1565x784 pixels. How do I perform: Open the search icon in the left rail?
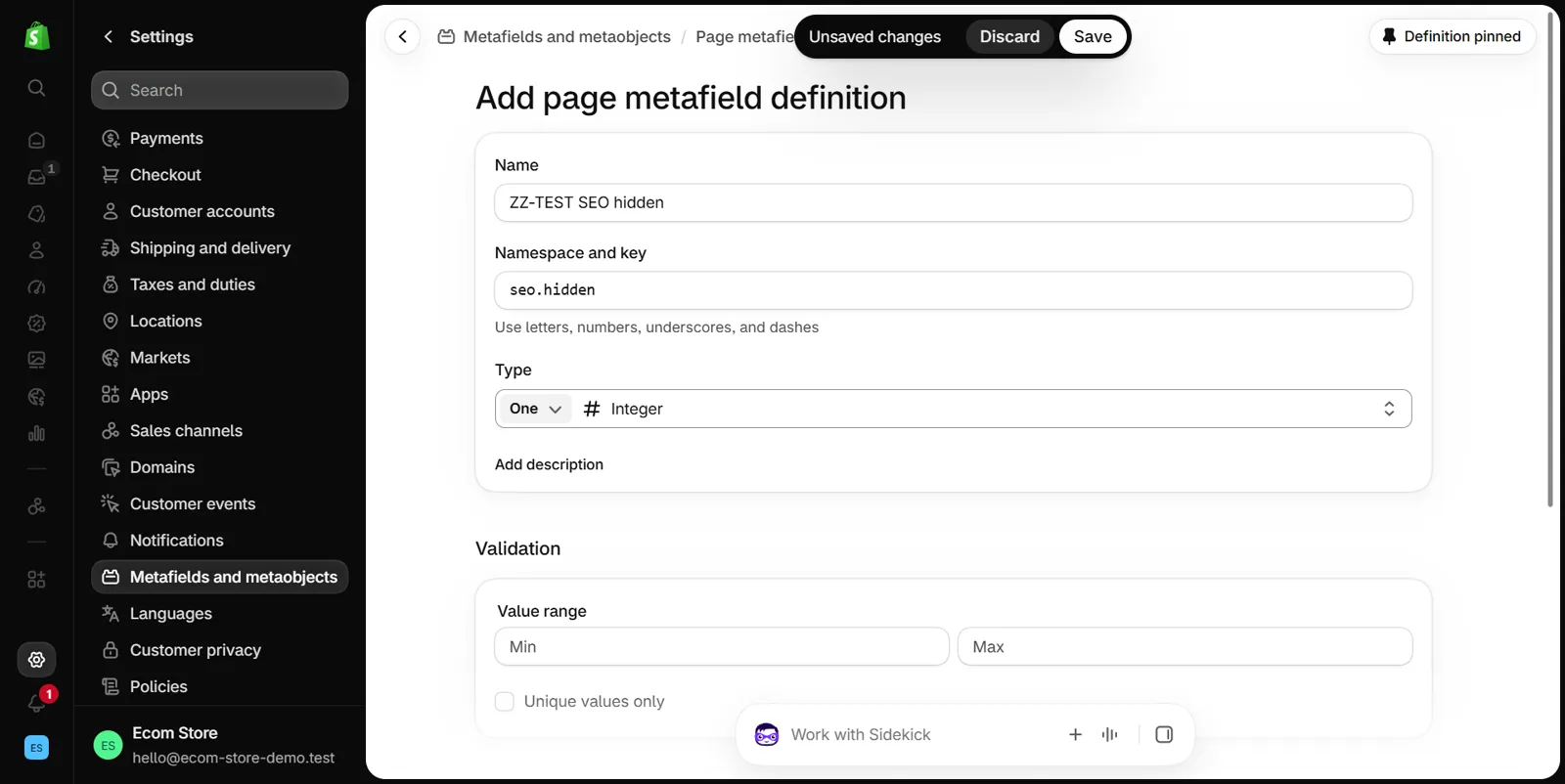coord(36,88)
